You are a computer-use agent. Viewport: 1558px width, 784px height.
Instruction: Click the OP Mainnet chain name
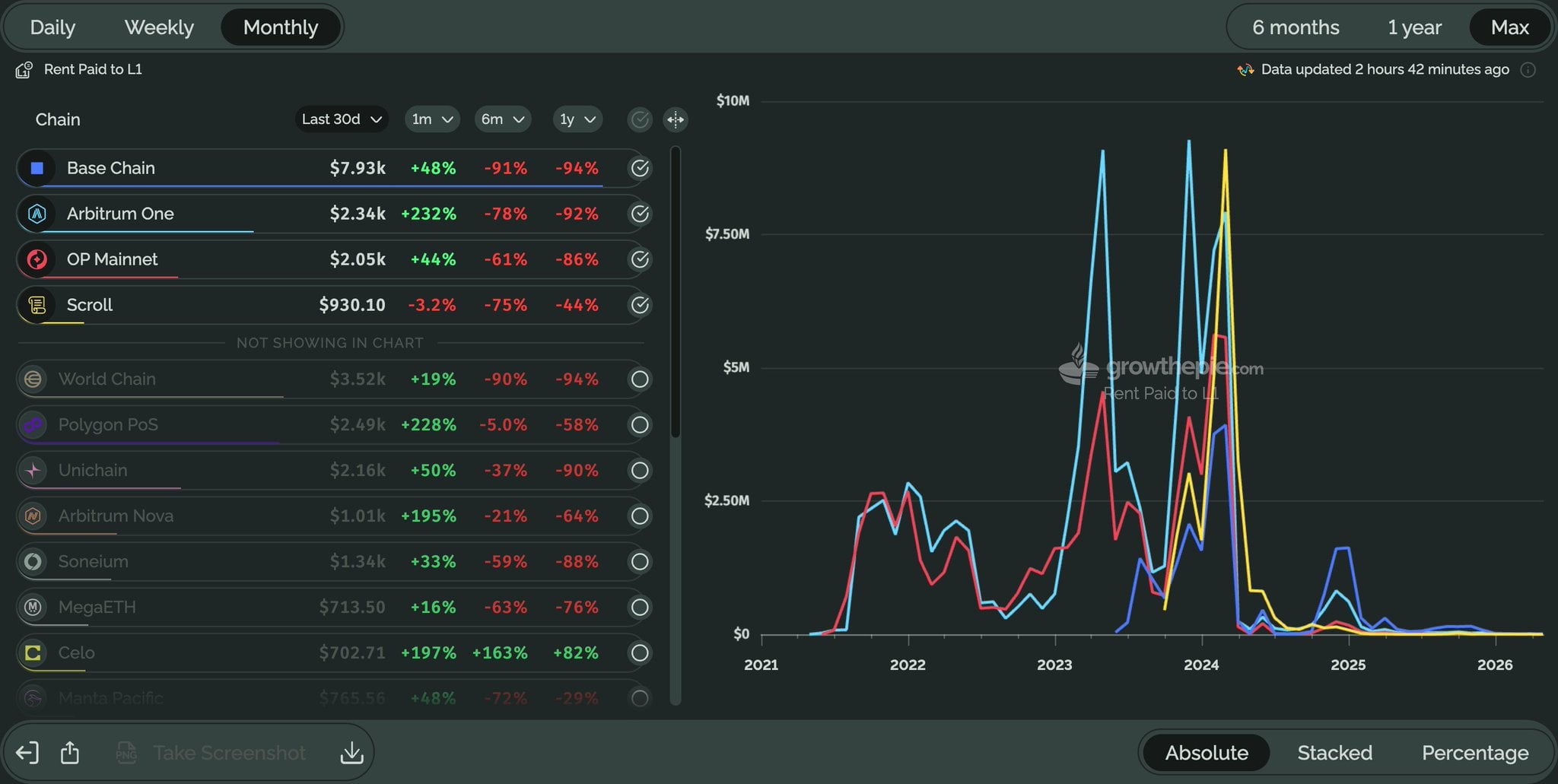(112, 259)
